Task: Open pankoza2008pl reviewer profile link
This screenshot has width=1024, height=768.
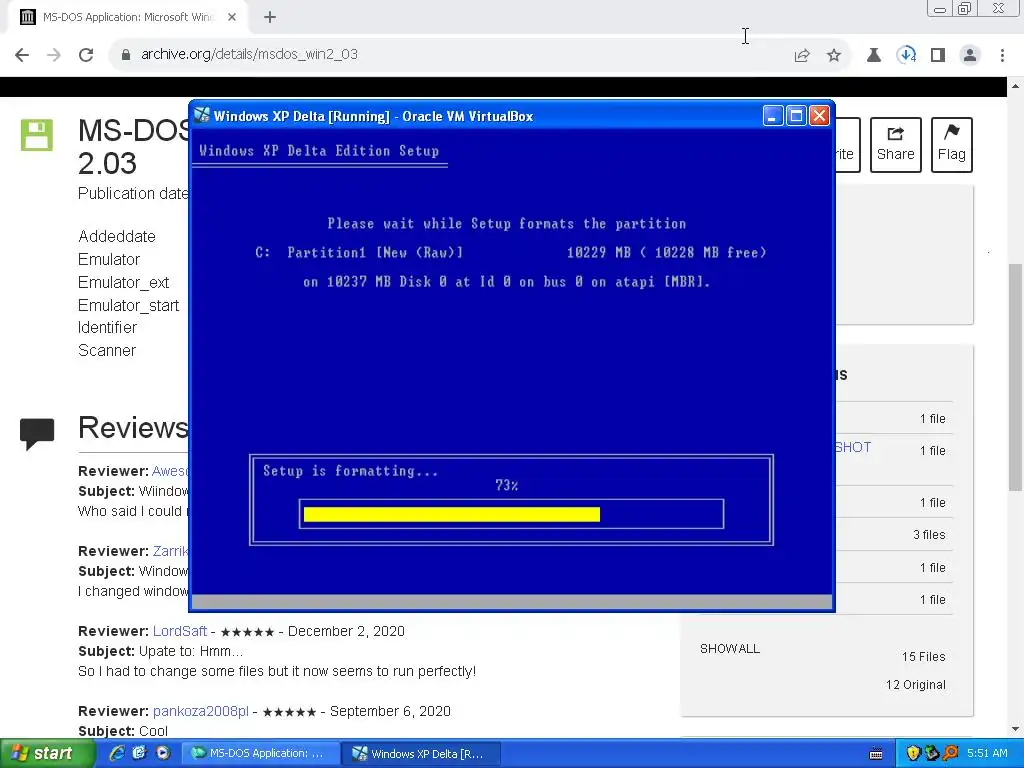Action: pyautogui.click(x=200, y=711)
